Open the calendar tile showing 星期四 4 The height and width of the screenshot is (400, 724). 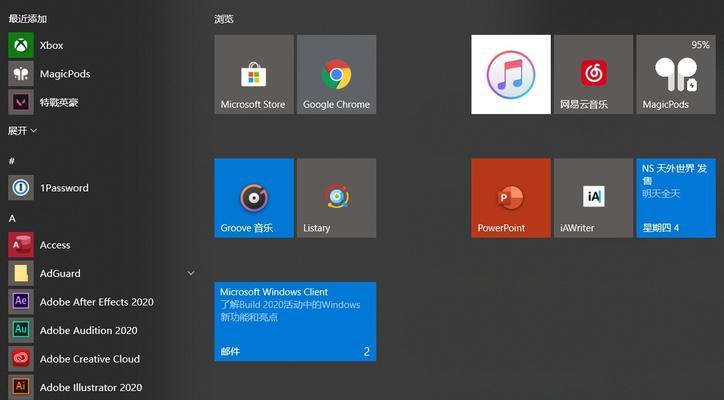point(676,198)
